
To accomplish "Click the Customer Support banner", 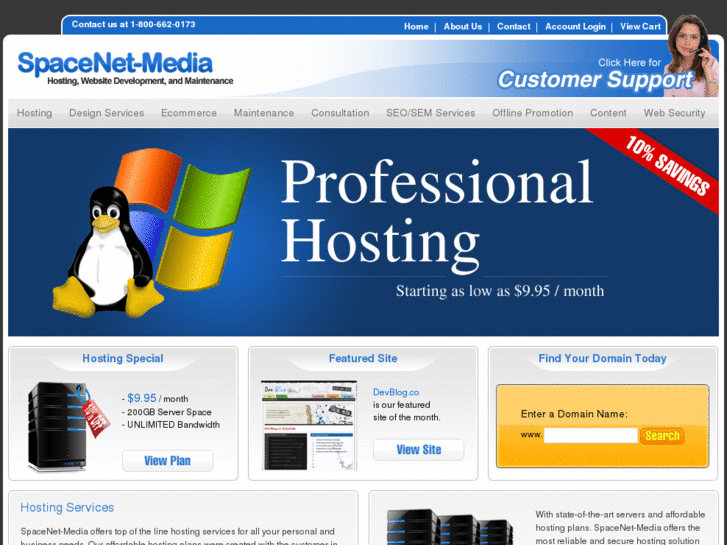I will (x=595, y=74).
